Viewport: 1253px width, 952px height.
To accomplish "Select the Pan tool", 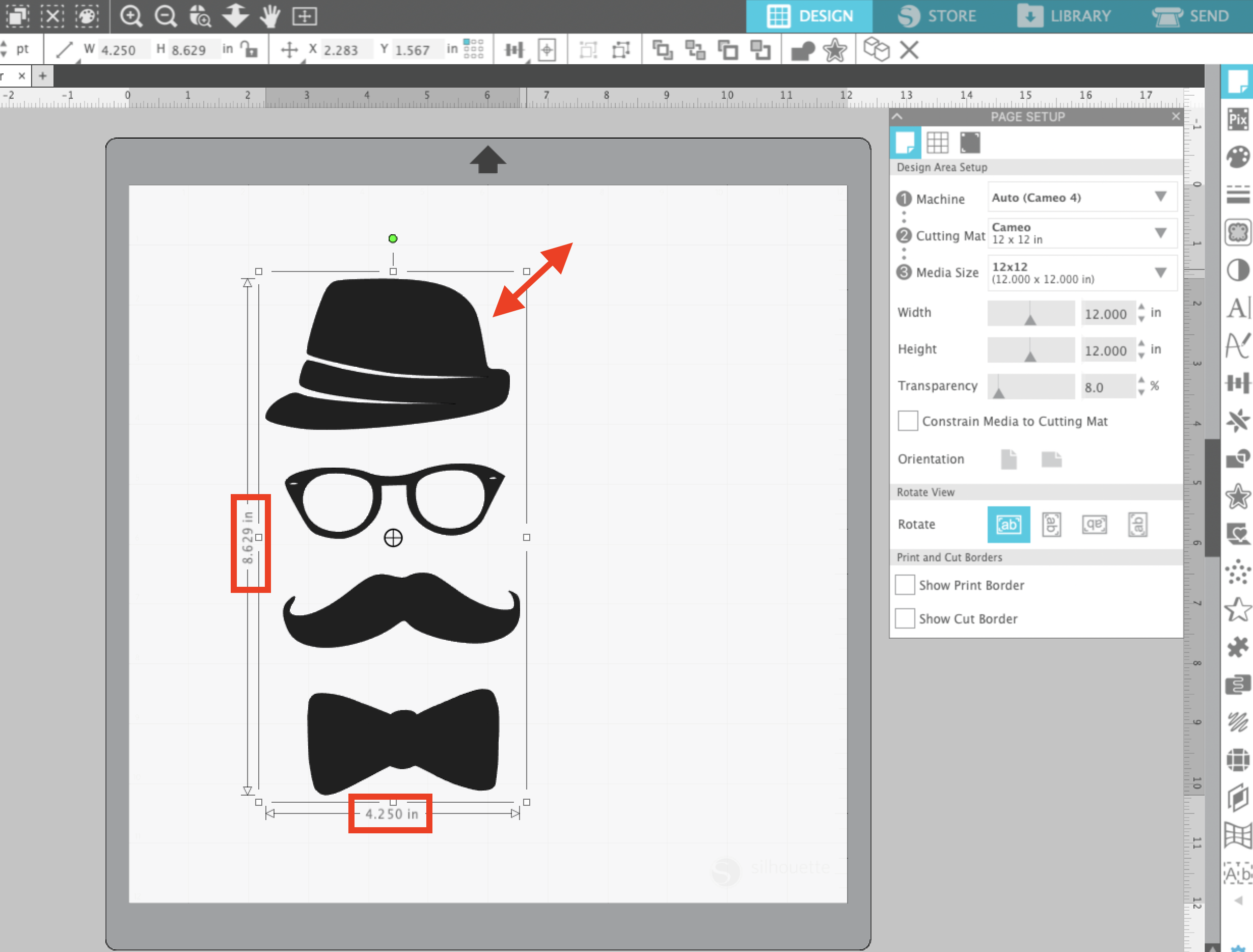I will (x=270, y=16).
